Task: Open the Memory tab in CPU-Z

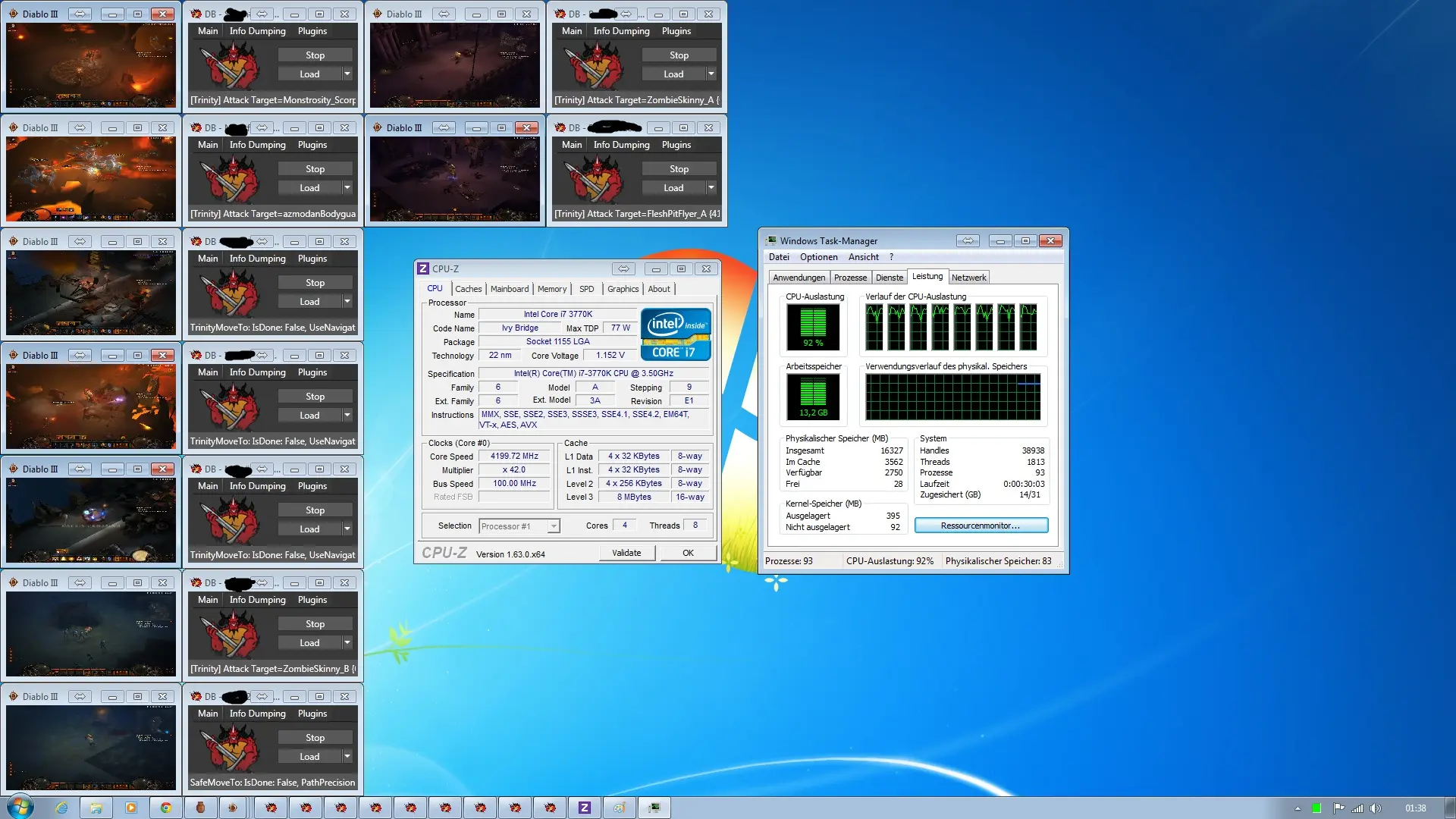Action: [x=552, y=289]
